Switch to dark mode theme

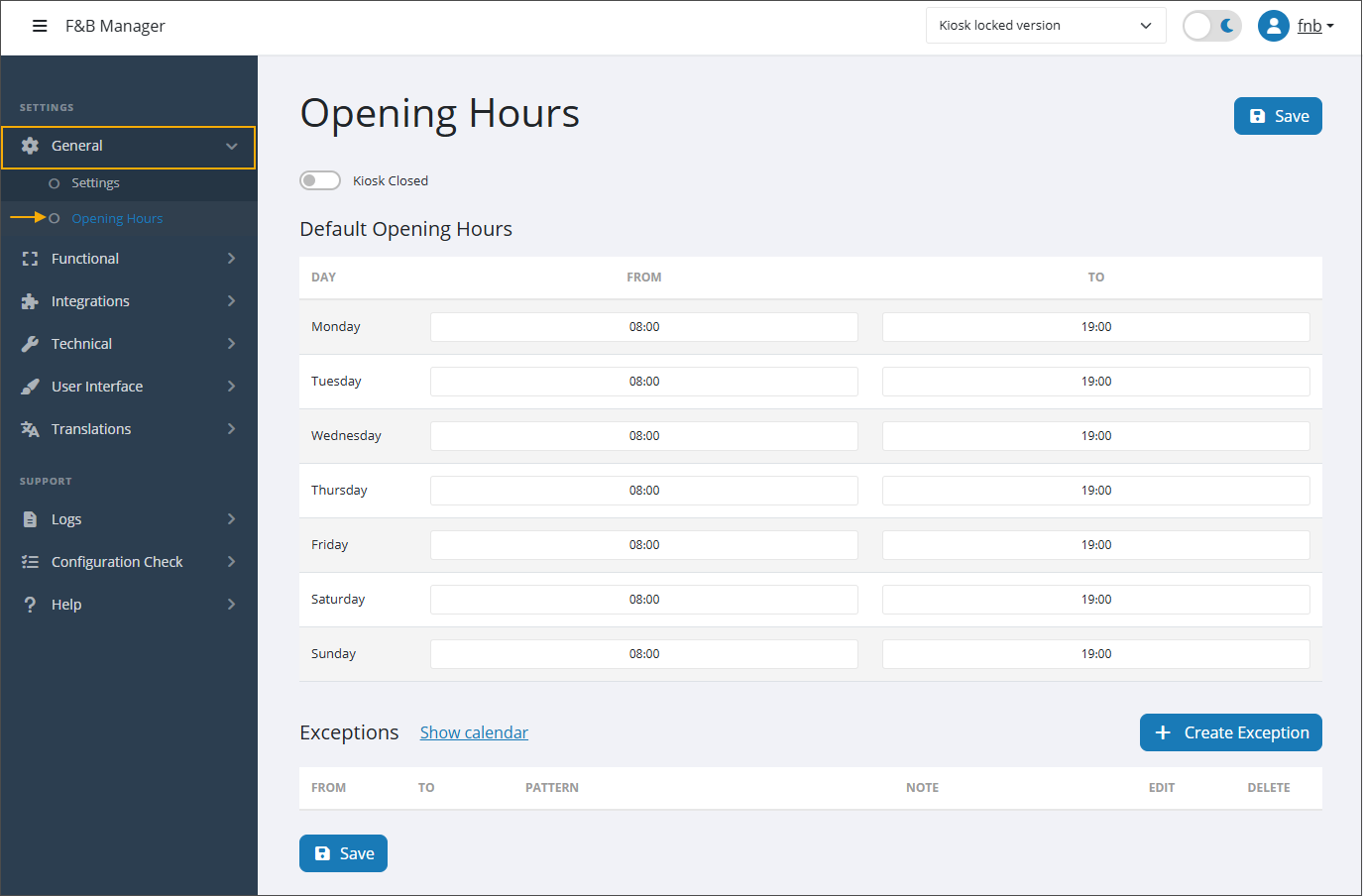[x=1211, y=26]
